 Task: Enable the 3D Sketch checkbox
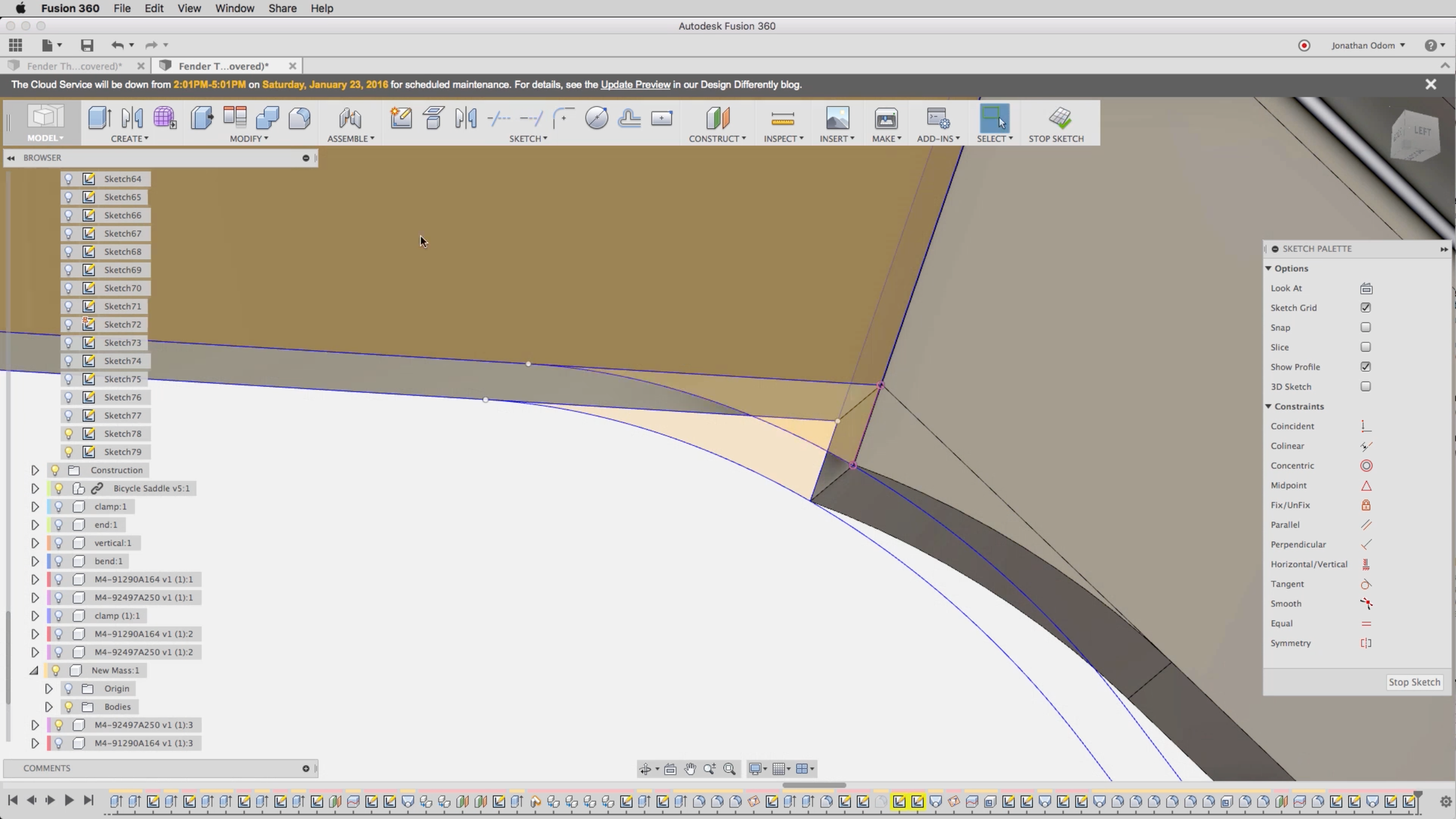[x=1365, y=386]
